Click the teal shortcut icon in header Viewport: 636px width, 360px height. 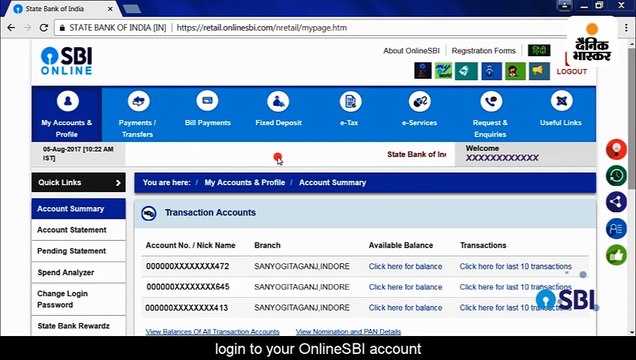(x=466, y=71)
